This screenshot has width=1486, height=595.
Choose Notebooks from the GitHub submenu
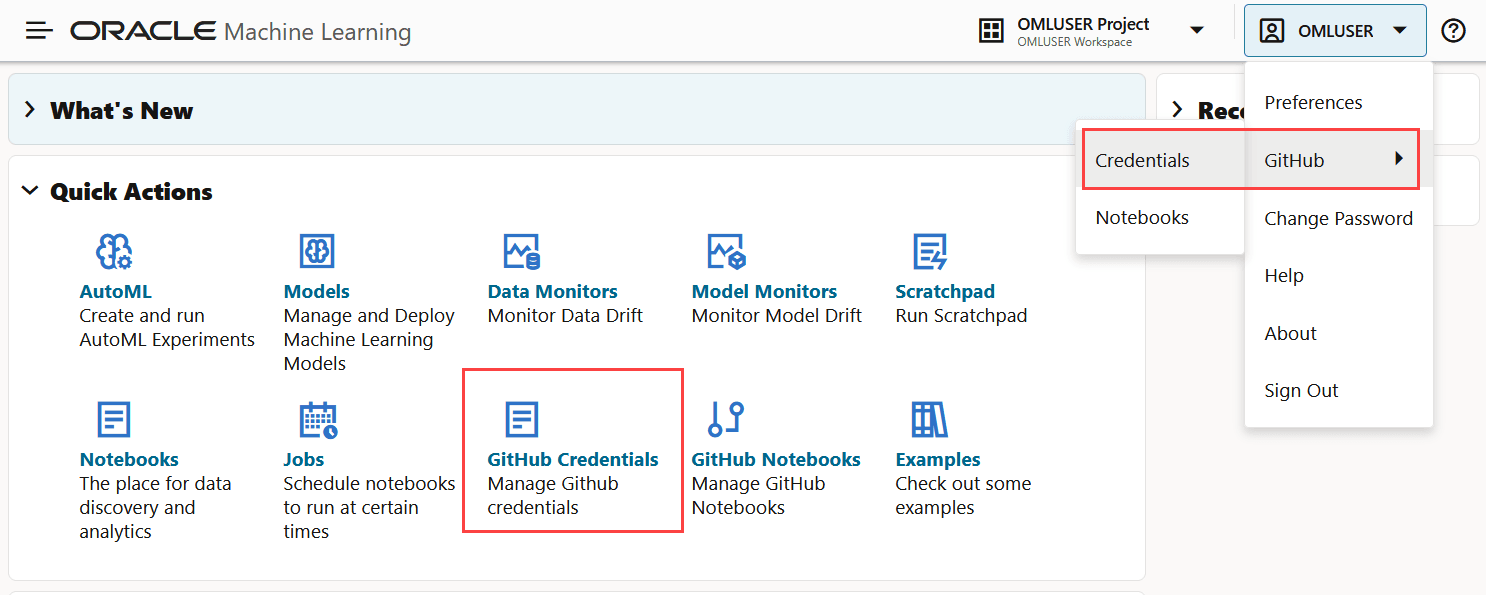pos(1160,217)
